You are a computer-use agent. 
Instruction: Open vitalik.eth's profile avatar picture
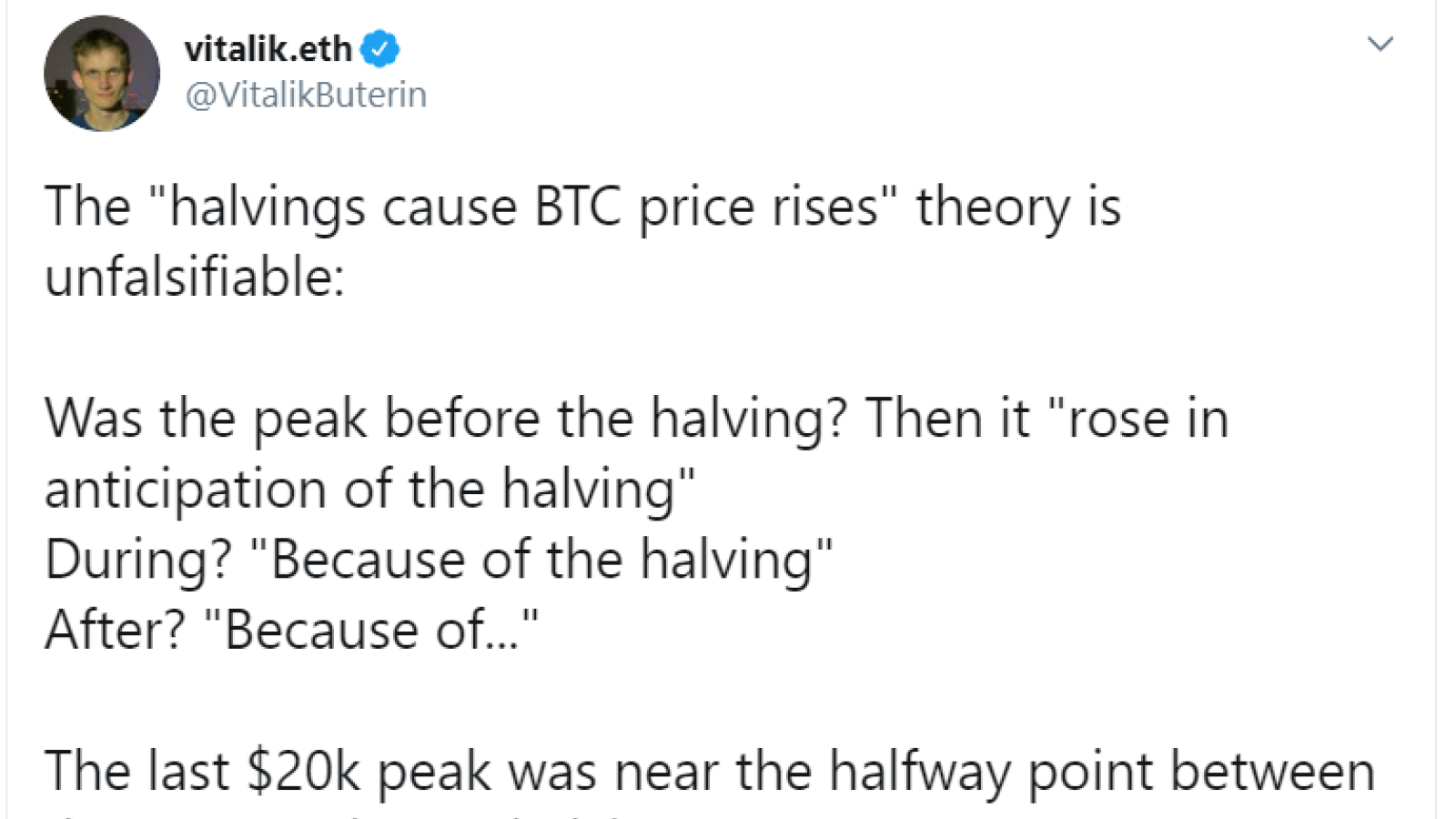102,73
